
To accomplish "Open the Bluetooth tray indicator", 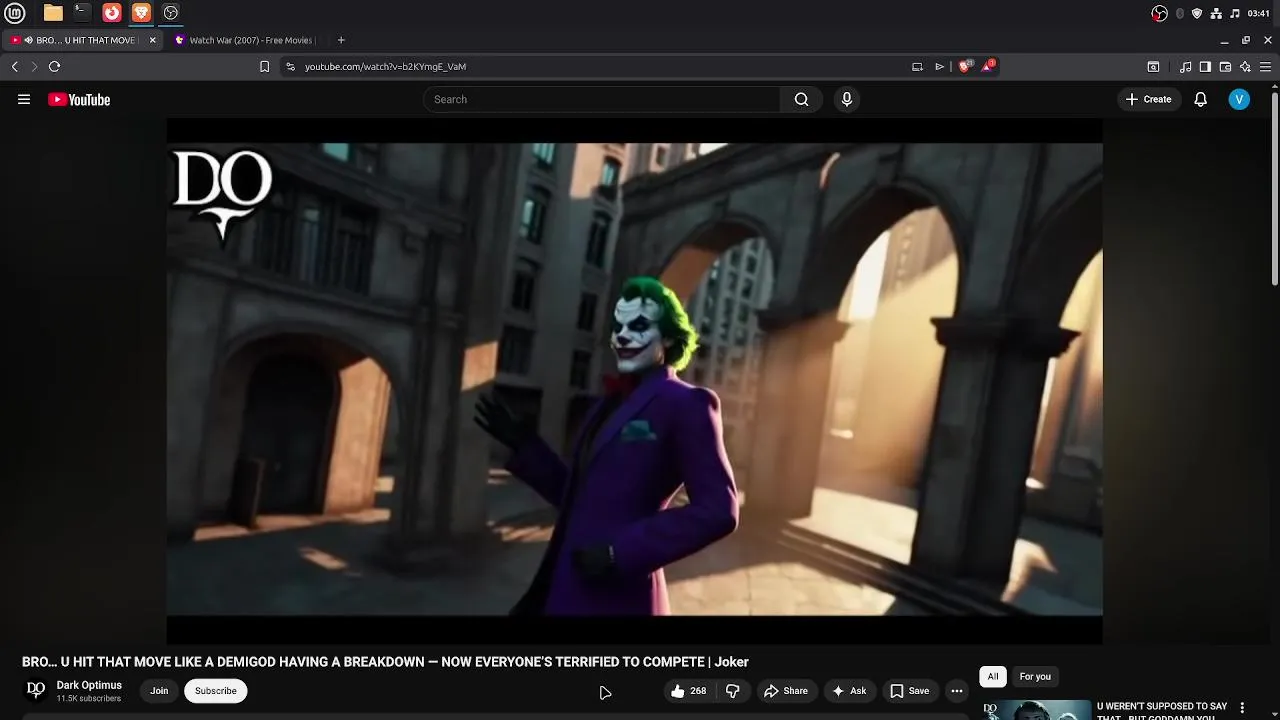I will [x=1180, y=13].
